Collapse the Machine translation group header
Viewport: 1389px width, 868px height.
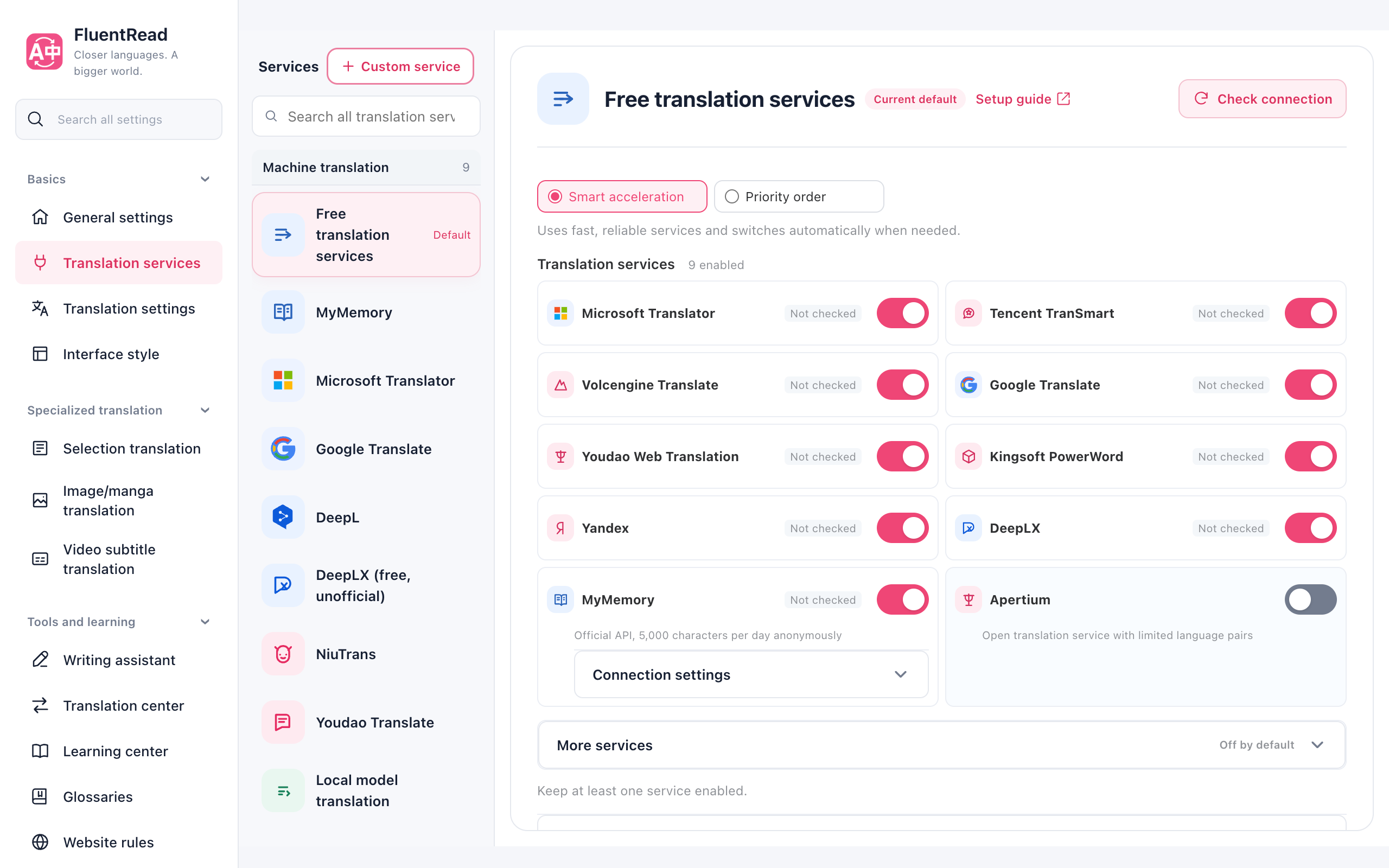click(366, 167)
